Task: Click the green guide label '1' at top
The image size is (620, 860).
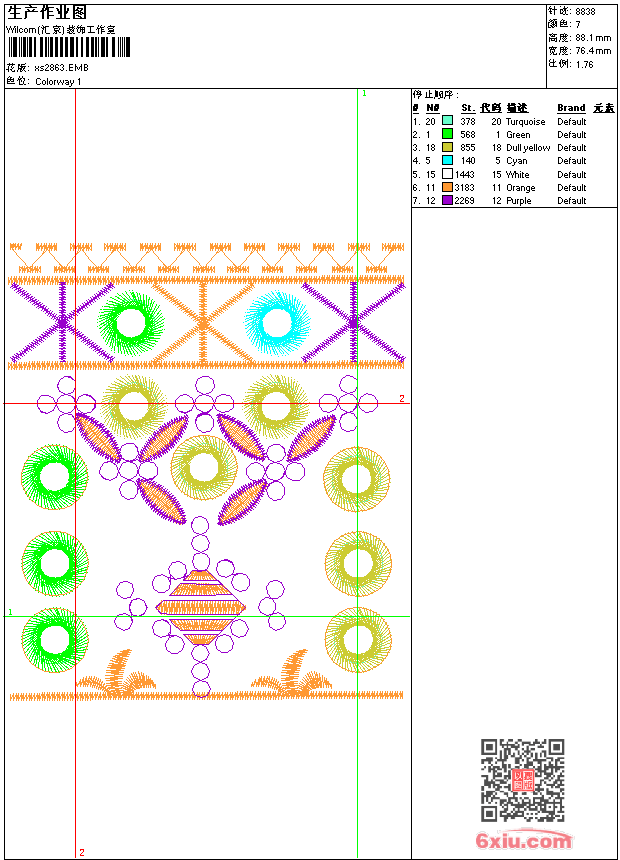Action: coord(364,94)
